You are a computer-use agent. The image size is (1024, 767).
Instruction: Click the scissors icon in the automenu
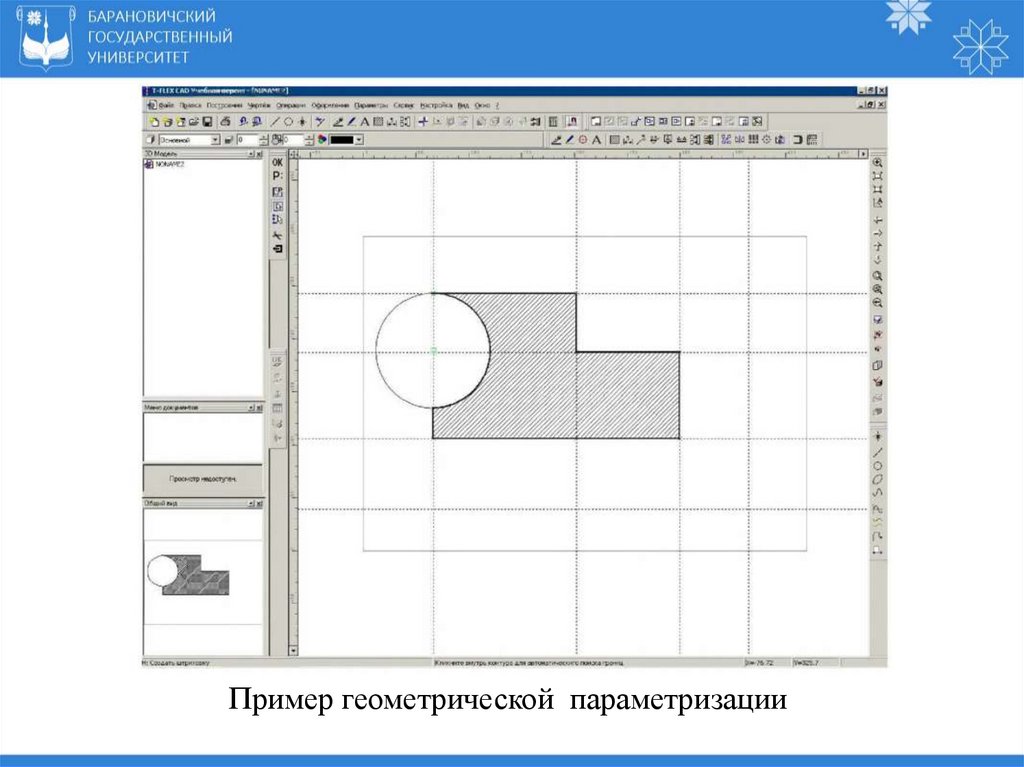click(278, 235)
